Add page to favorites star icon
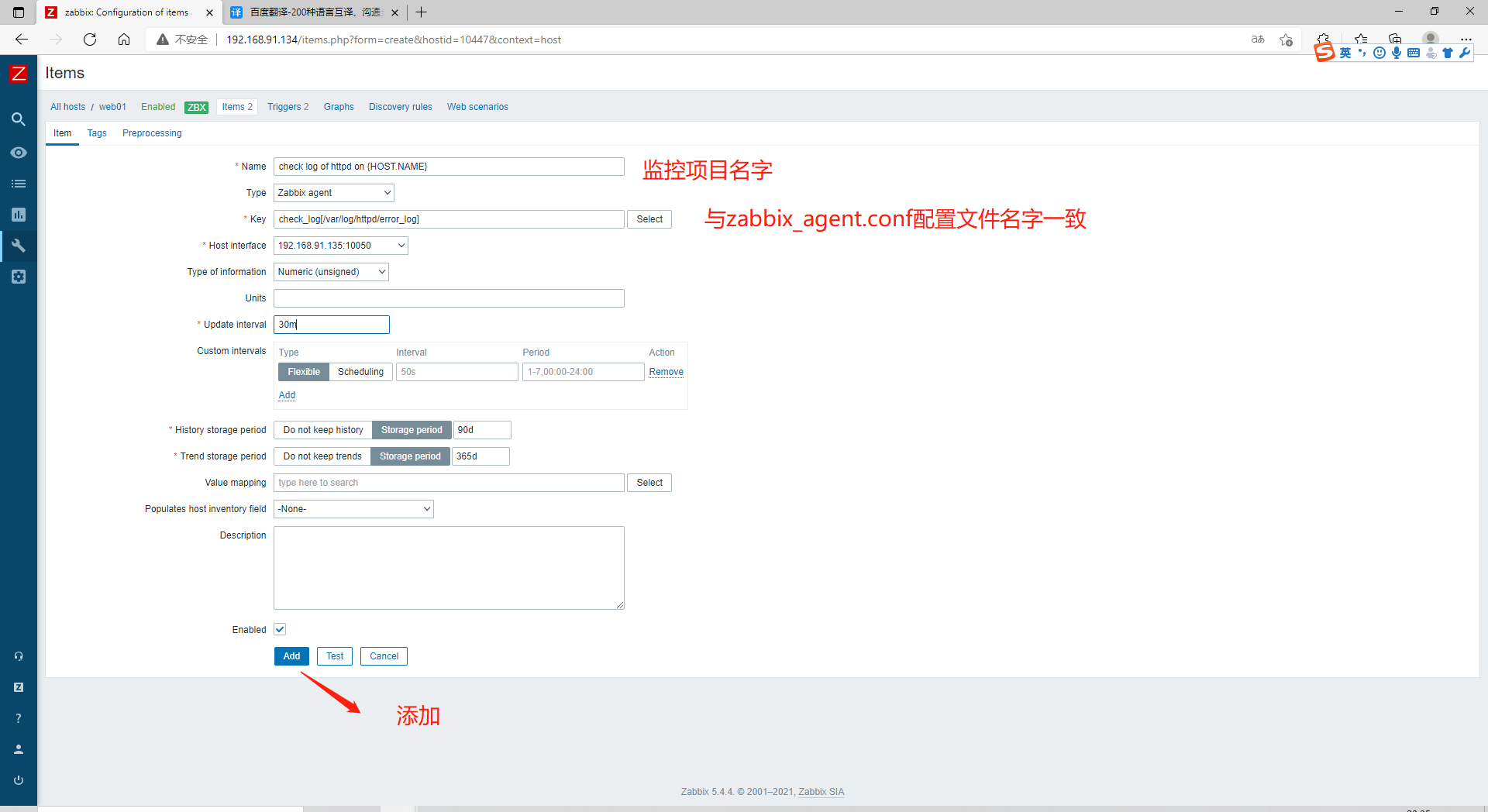 [x=1286, y=40]
